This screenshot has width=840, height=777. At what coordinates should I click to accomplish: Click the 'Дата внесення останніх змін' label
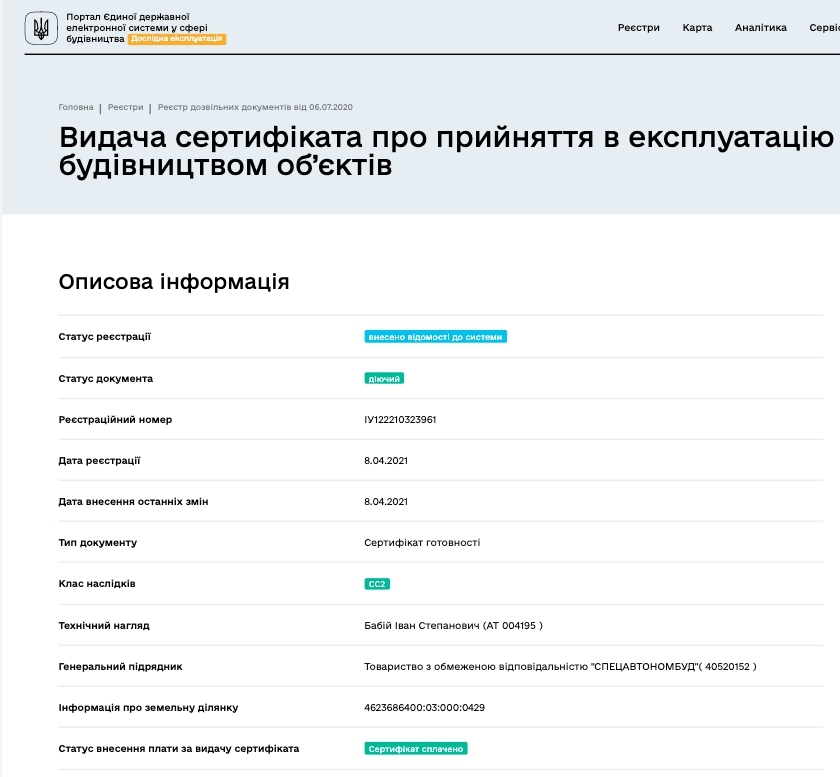(x=133, y=502)
